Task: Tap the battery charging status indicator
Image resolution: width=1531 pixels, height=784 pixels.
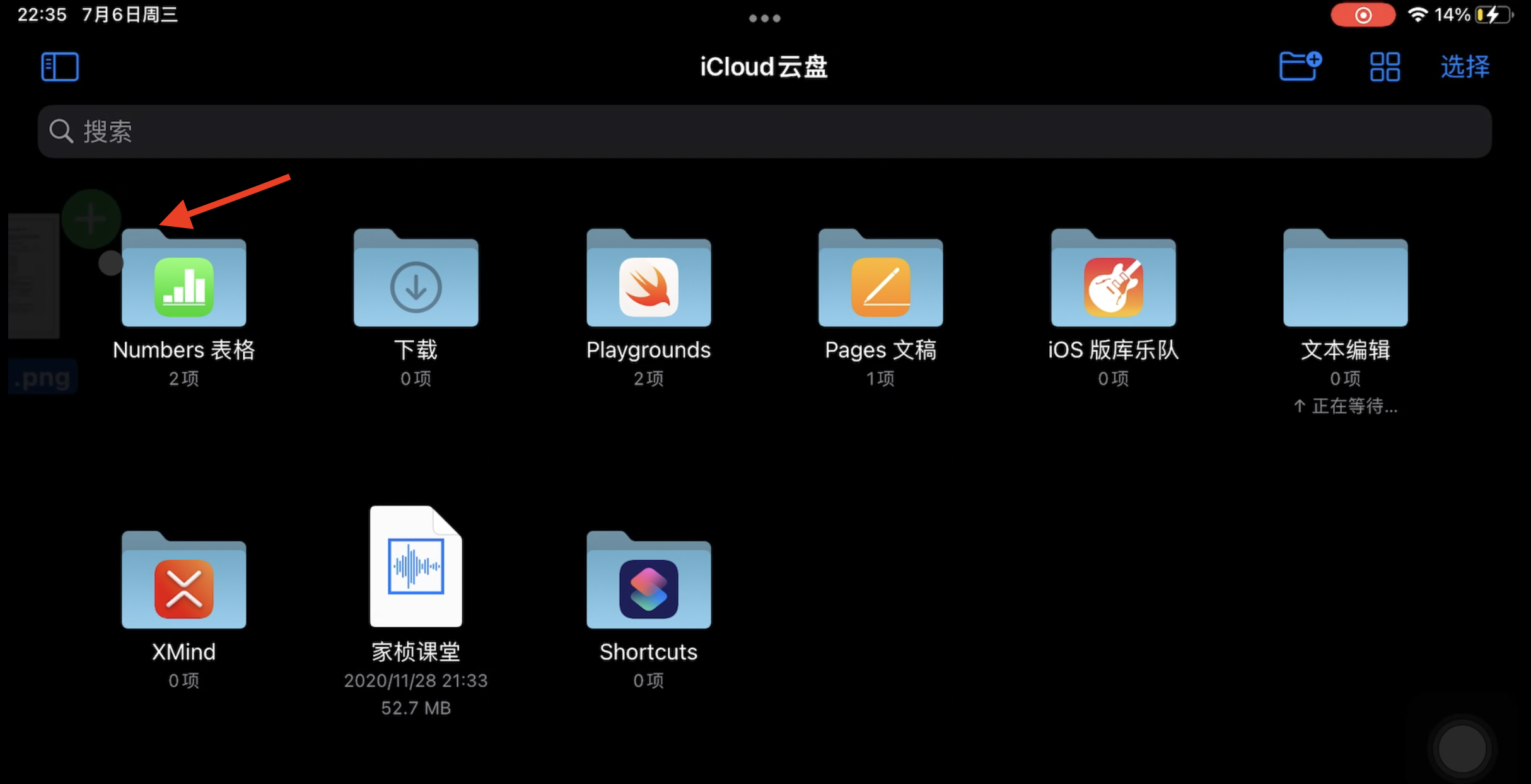Action: 1493,15
